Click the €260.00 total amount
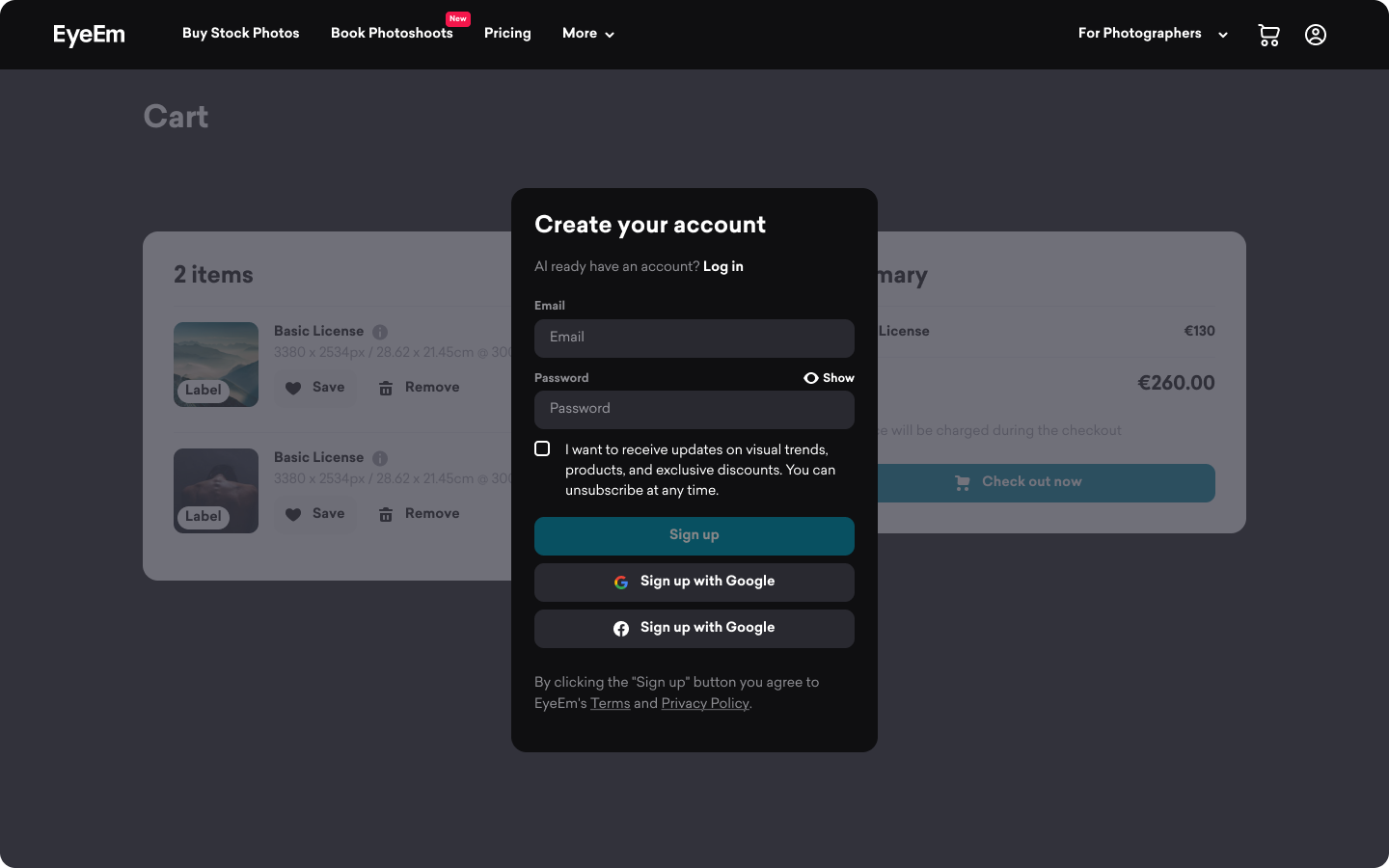 tap(1176, 383)
